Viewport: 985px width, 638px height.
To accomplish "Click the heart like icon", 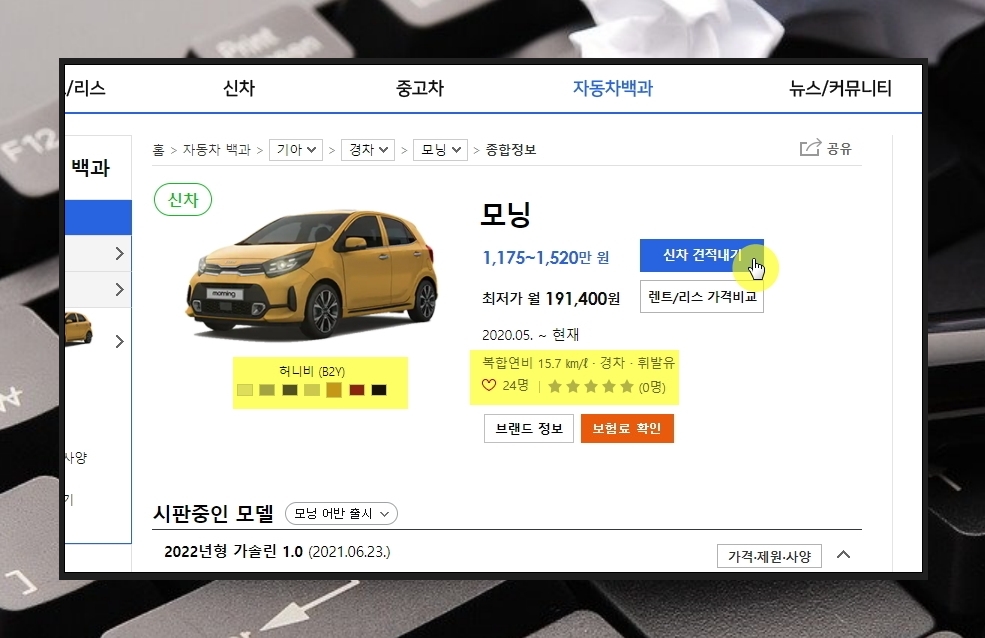I will [x=489, y=385].
